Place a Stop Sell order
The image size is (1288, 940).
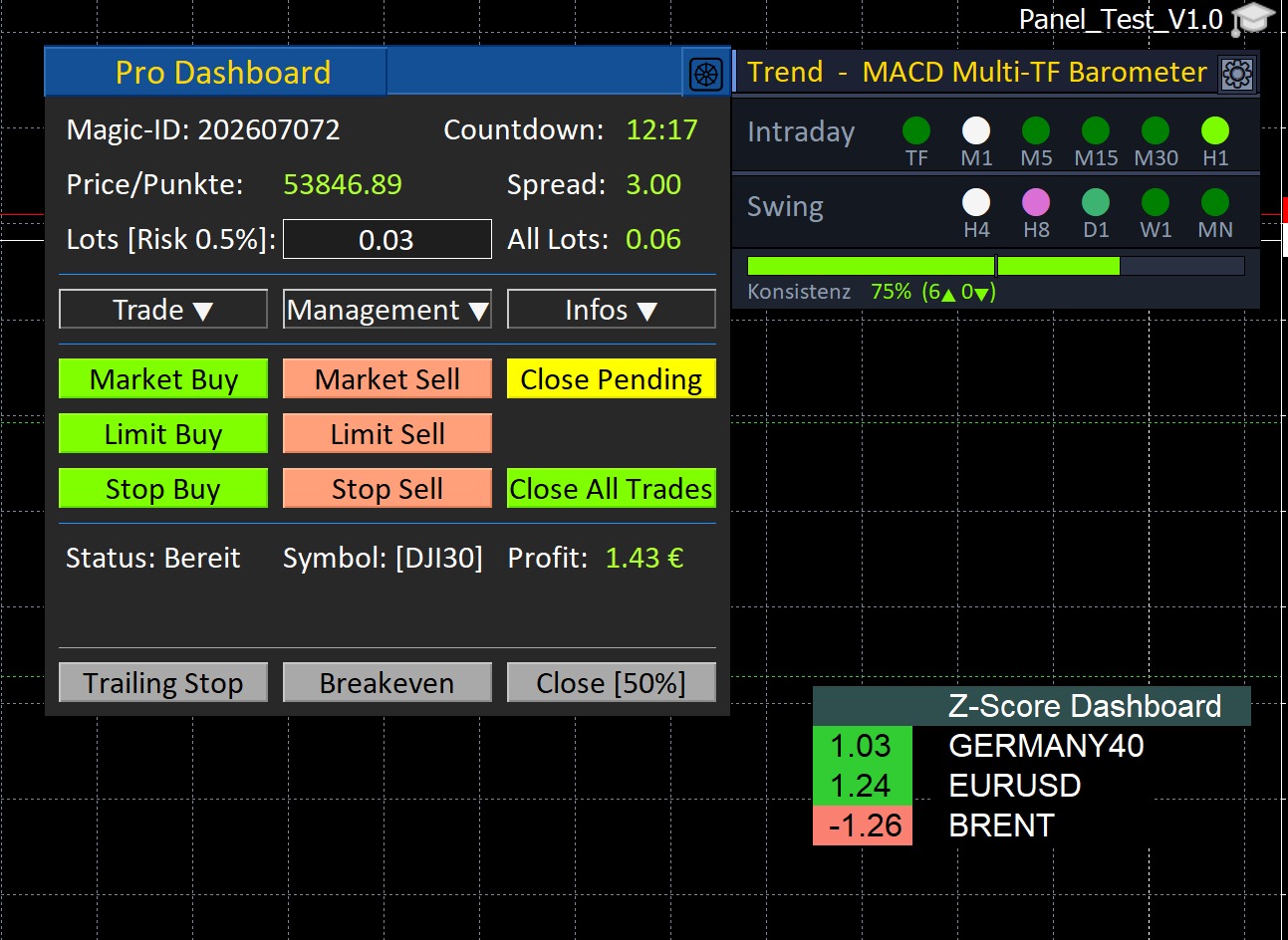(387, 489)
